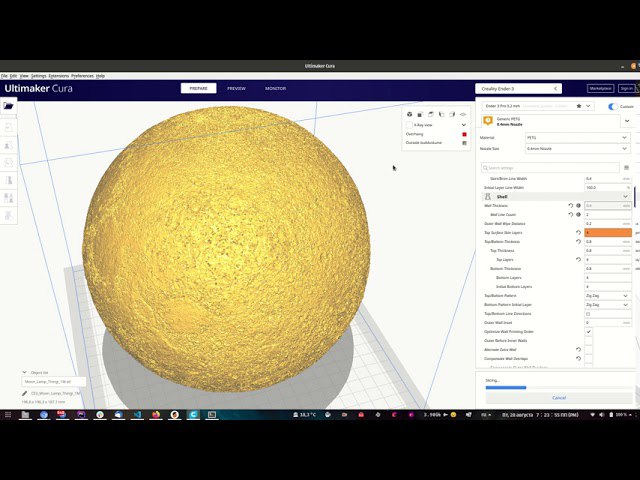Open the Creality Ender-3 printer selector
The height and width of the screenshot is (480, 640).
point(518,89)
